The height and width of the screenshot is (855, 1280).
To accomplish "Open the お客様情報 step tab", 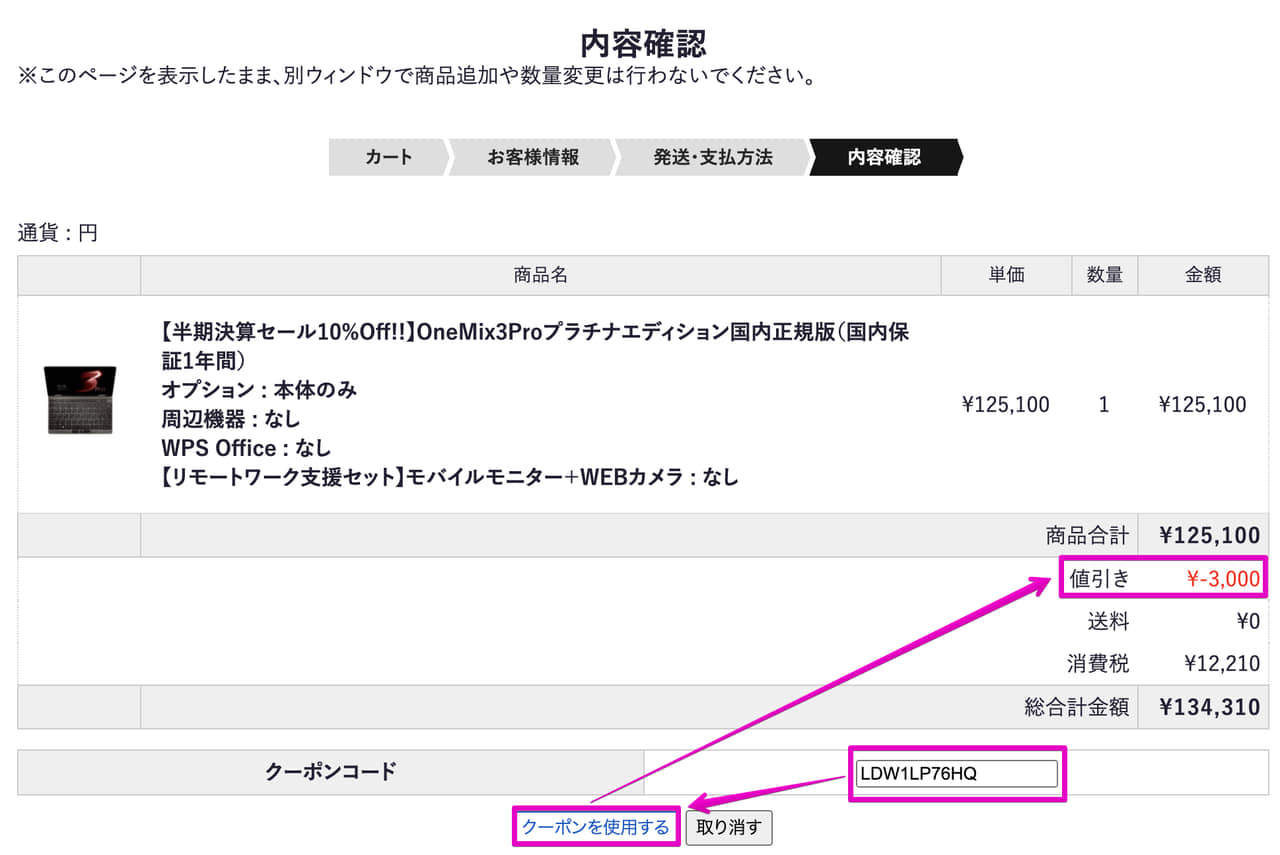I will [x=532, y=157].
